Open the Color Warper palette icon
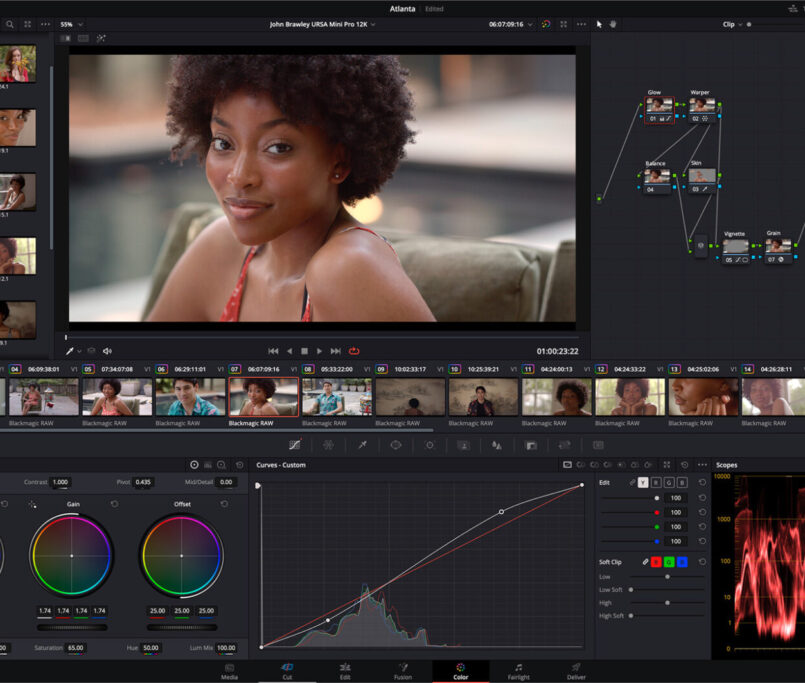This screenshot has height=683, width=805. [x=329, y=445]
